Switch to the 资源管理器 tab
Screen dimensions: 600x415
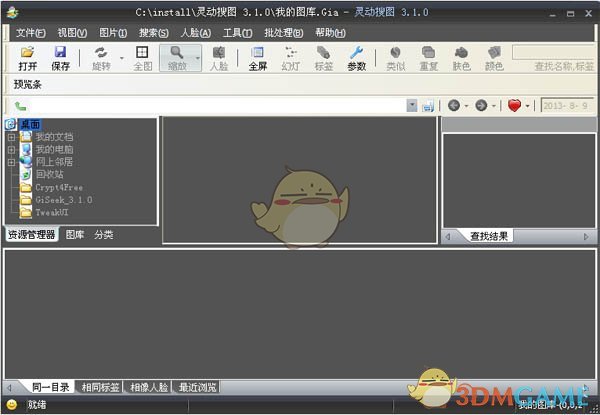tap(32, 234)
